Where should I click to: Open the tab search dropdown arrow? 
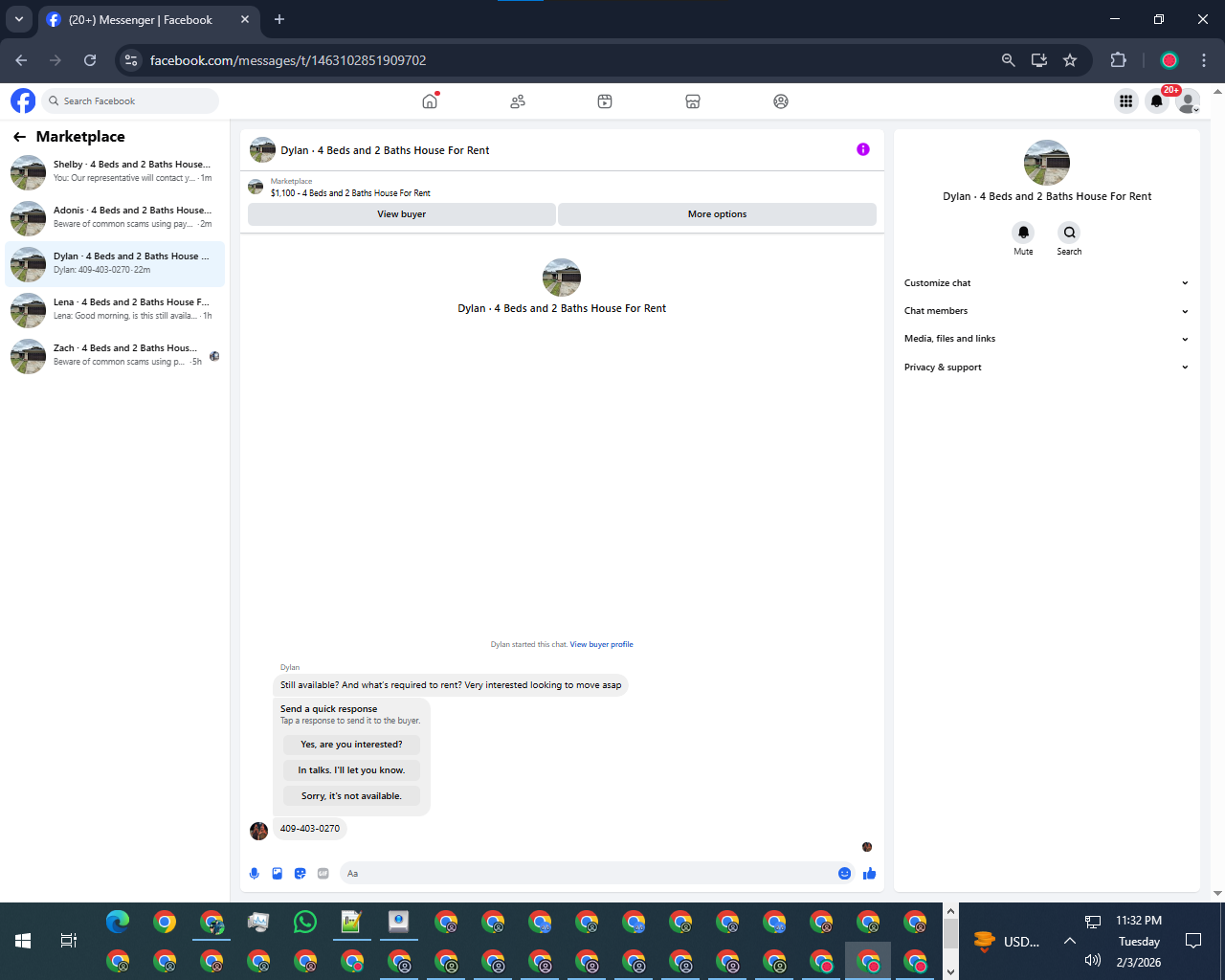pyautogui.click(x=18, y=19)
